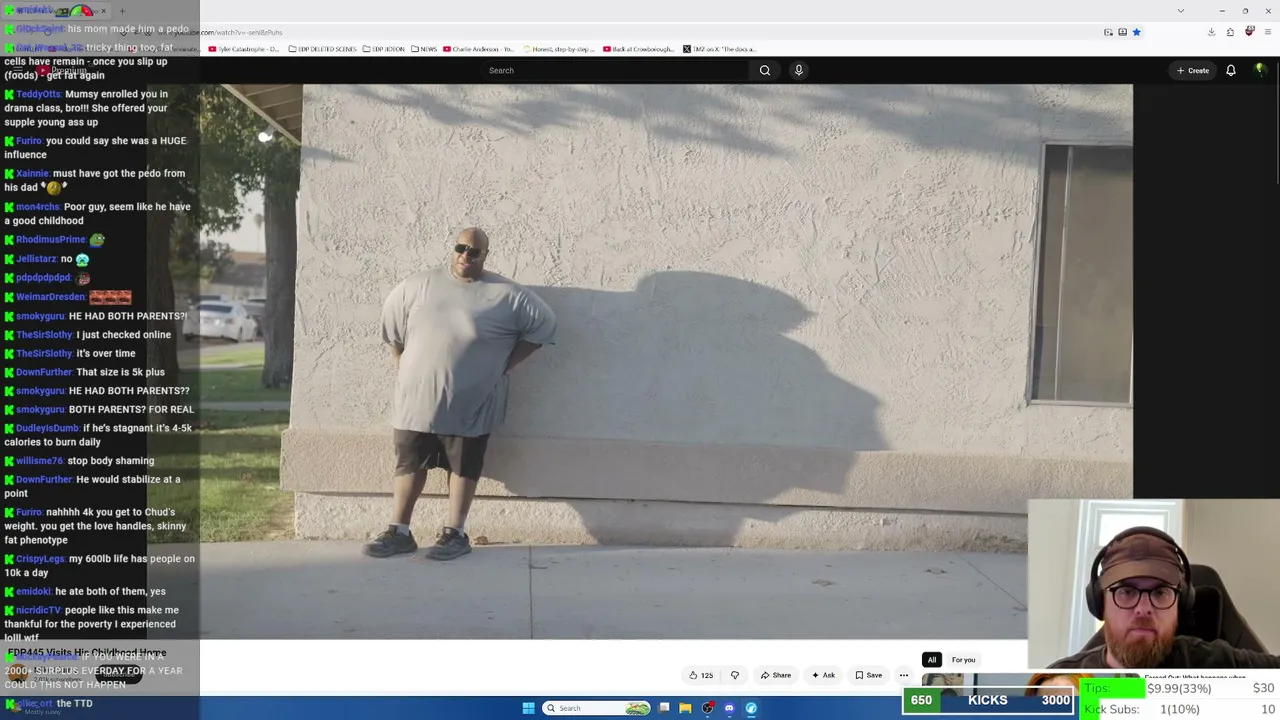Click the KICKS goal progress bar
The image size is (1280, 720).
(988, 700)
